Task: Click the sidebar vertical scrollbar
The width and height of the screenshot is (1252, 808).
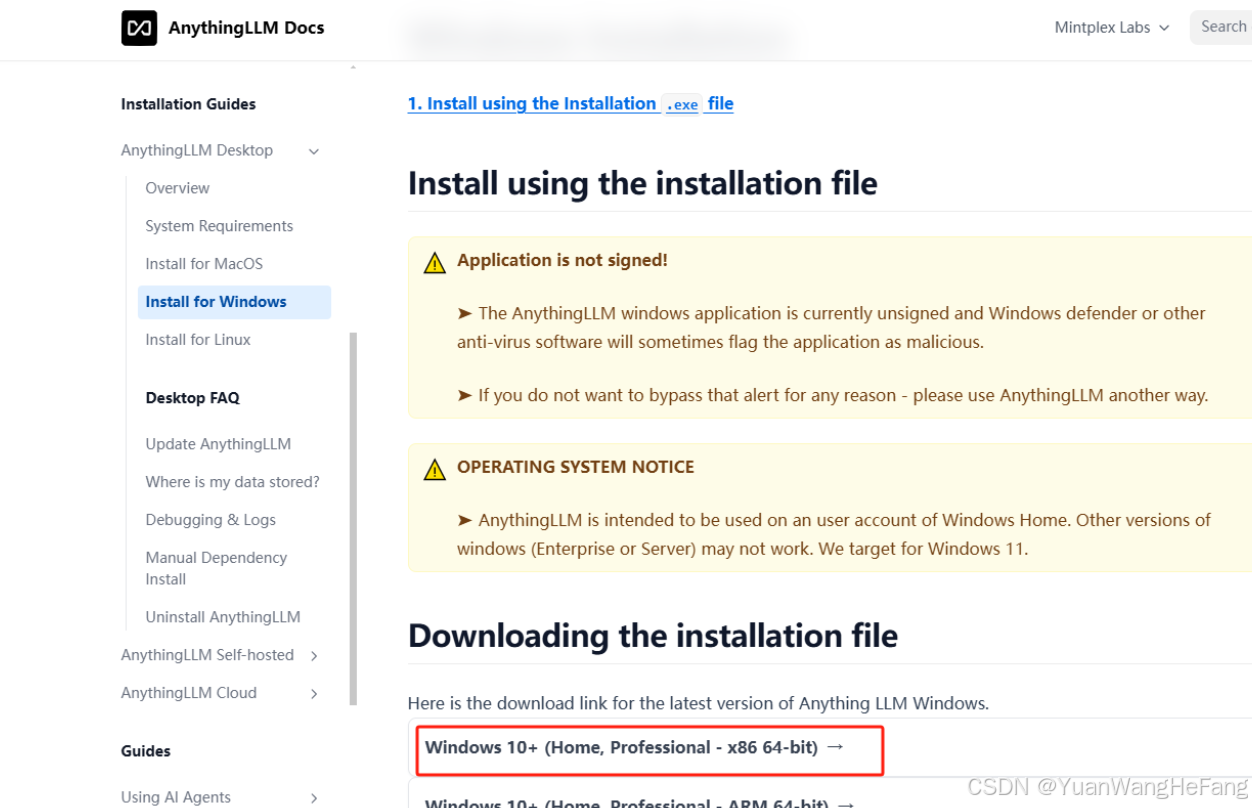Action: click(353, 519)
